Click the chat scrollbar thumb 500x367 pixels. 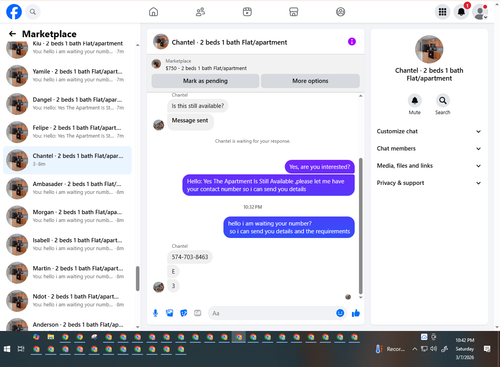[360, 226]
